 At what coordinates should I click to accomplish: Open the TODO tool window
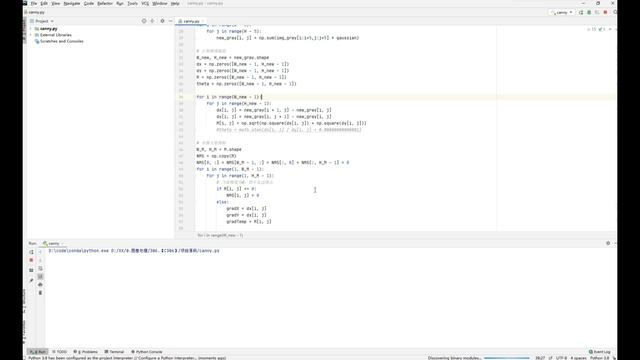pos(60,351)
